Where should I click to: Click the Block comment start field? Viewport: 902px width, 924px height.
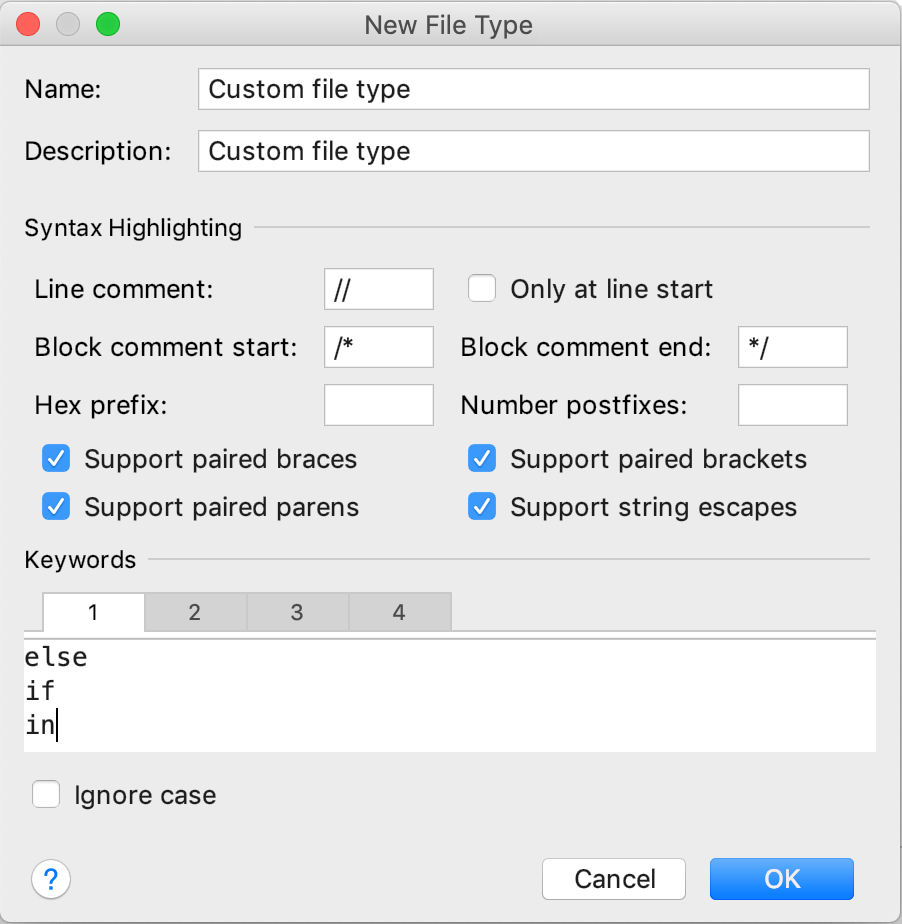[378, 346]
